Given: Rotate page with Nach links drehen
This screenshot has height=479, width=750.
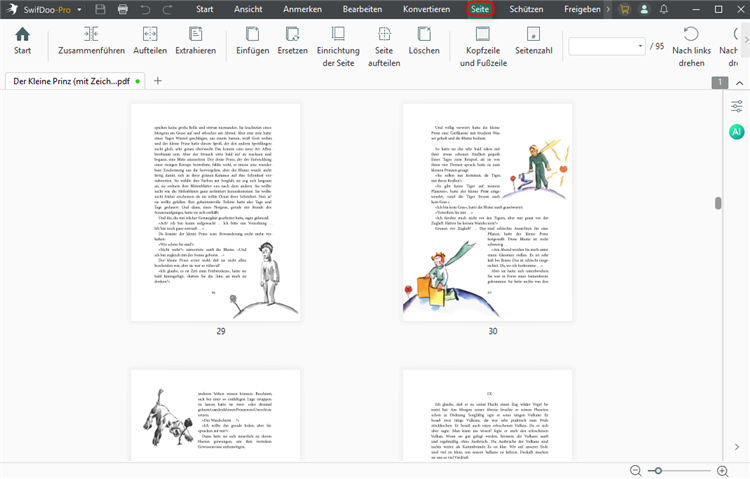Looking at the screenshot, I should coord(690,37).
